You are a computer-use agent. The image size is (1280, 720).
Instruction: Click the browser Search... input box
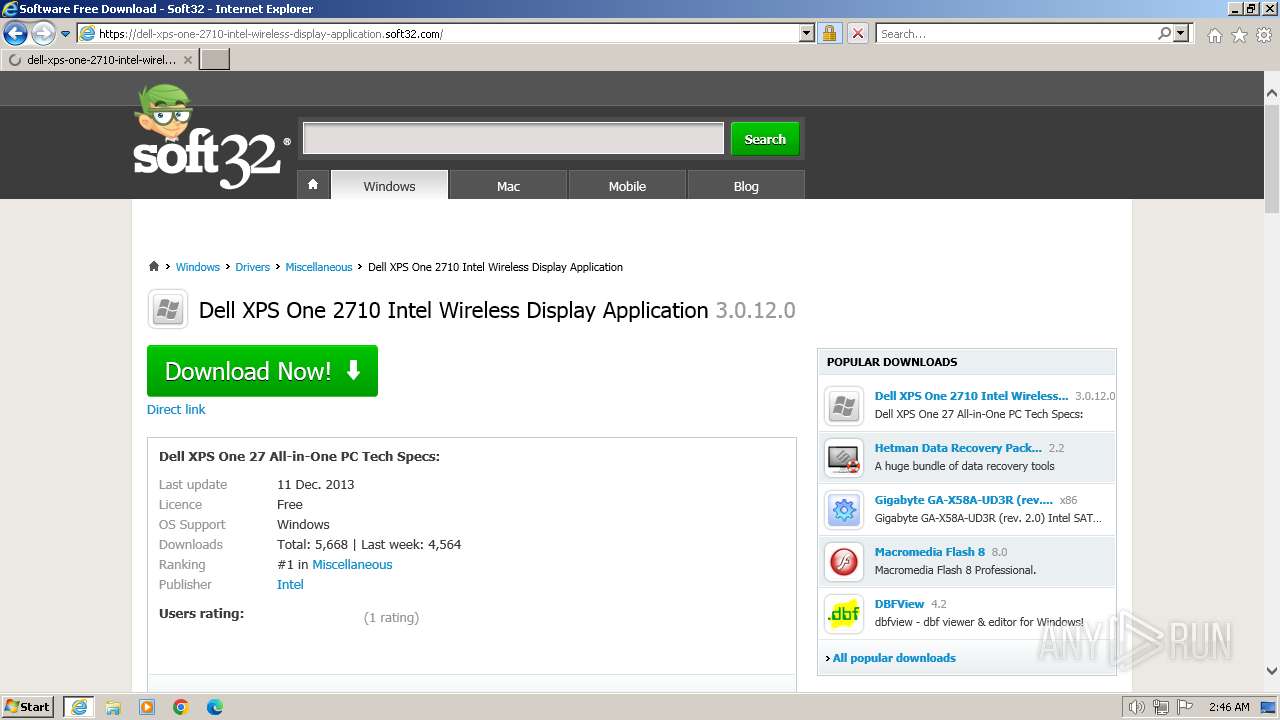[1017, 33]
